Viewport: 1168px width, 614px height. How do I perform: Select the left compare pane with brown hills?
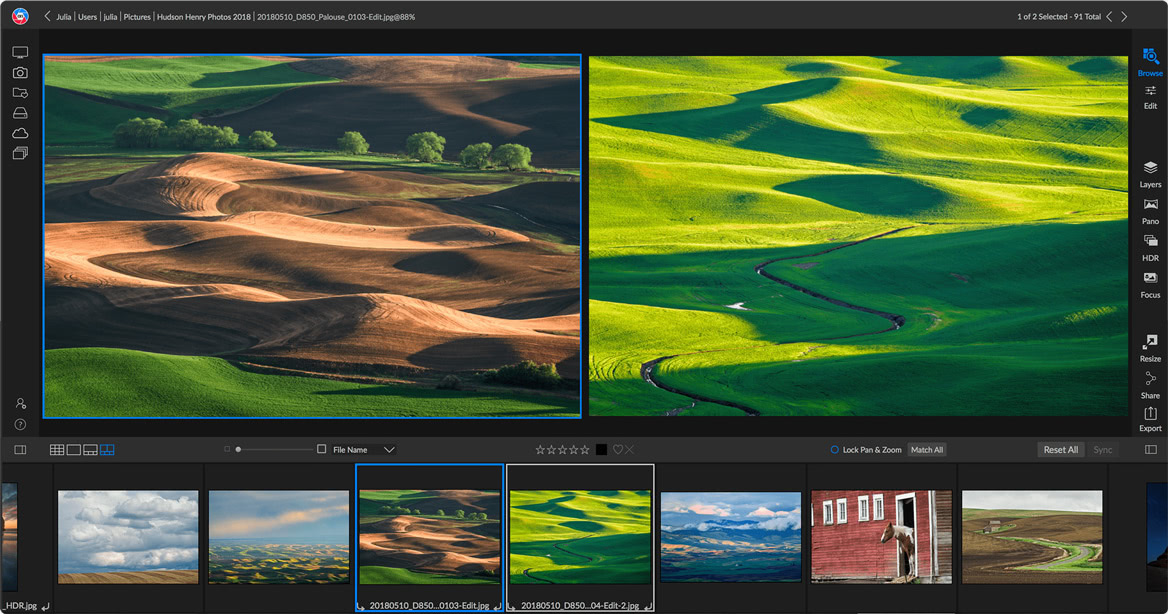(x=312, y=235)
